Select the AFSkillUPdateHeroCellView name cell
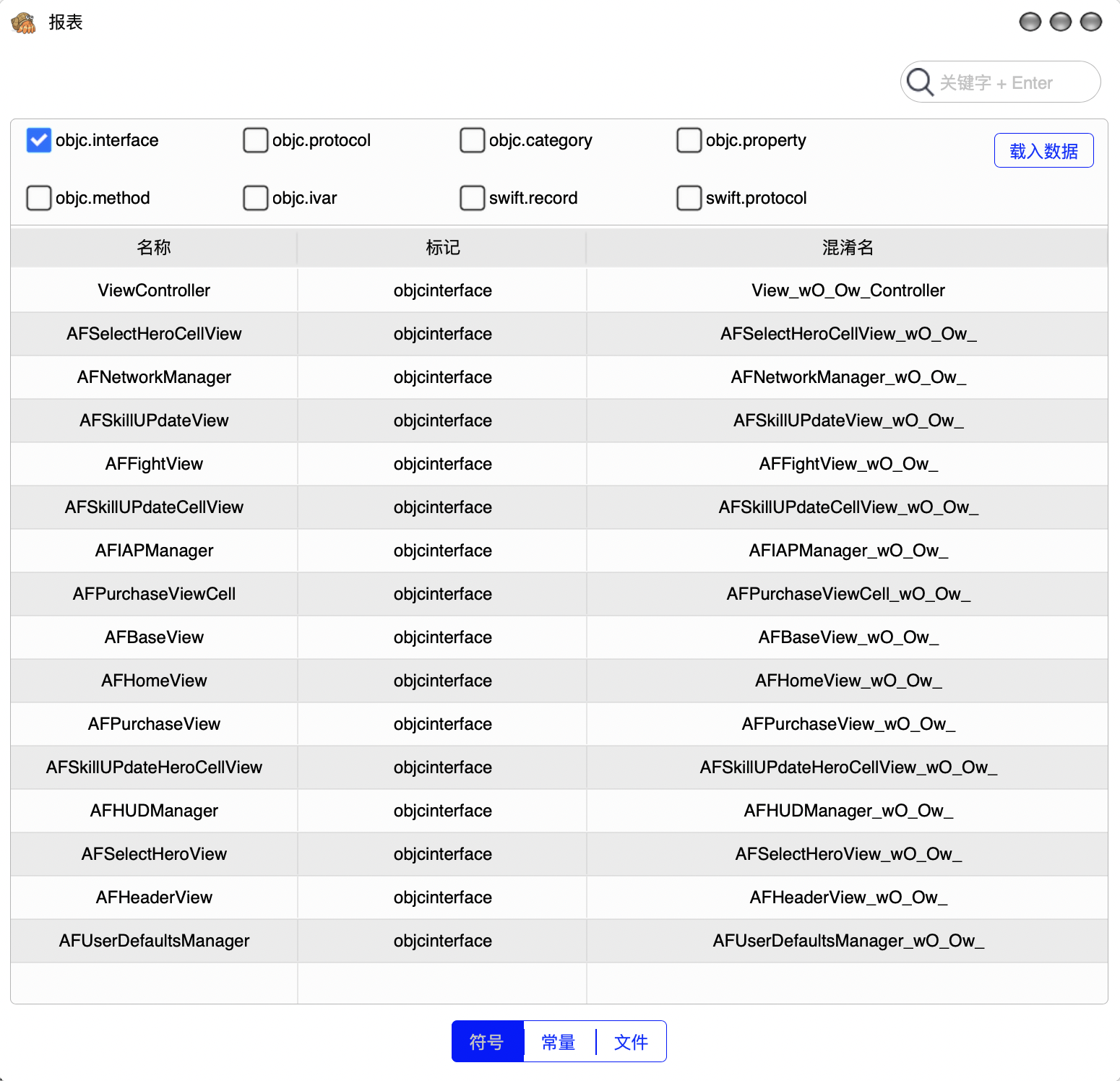Image resolution: width=1120 pixels, height=1081 pixels. 154,767
